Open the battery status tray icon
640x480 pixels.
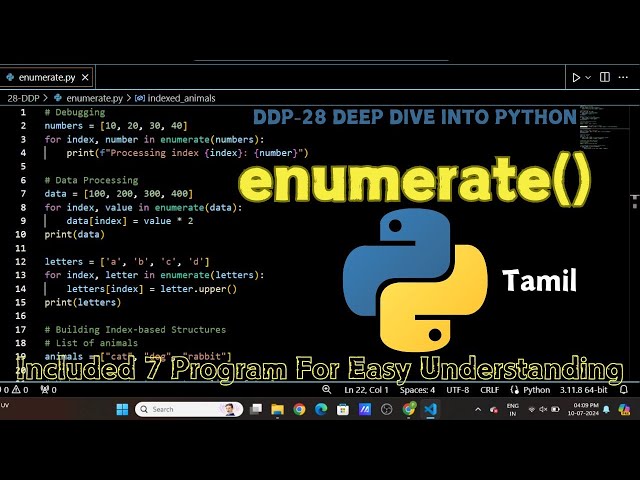point(555,409)
